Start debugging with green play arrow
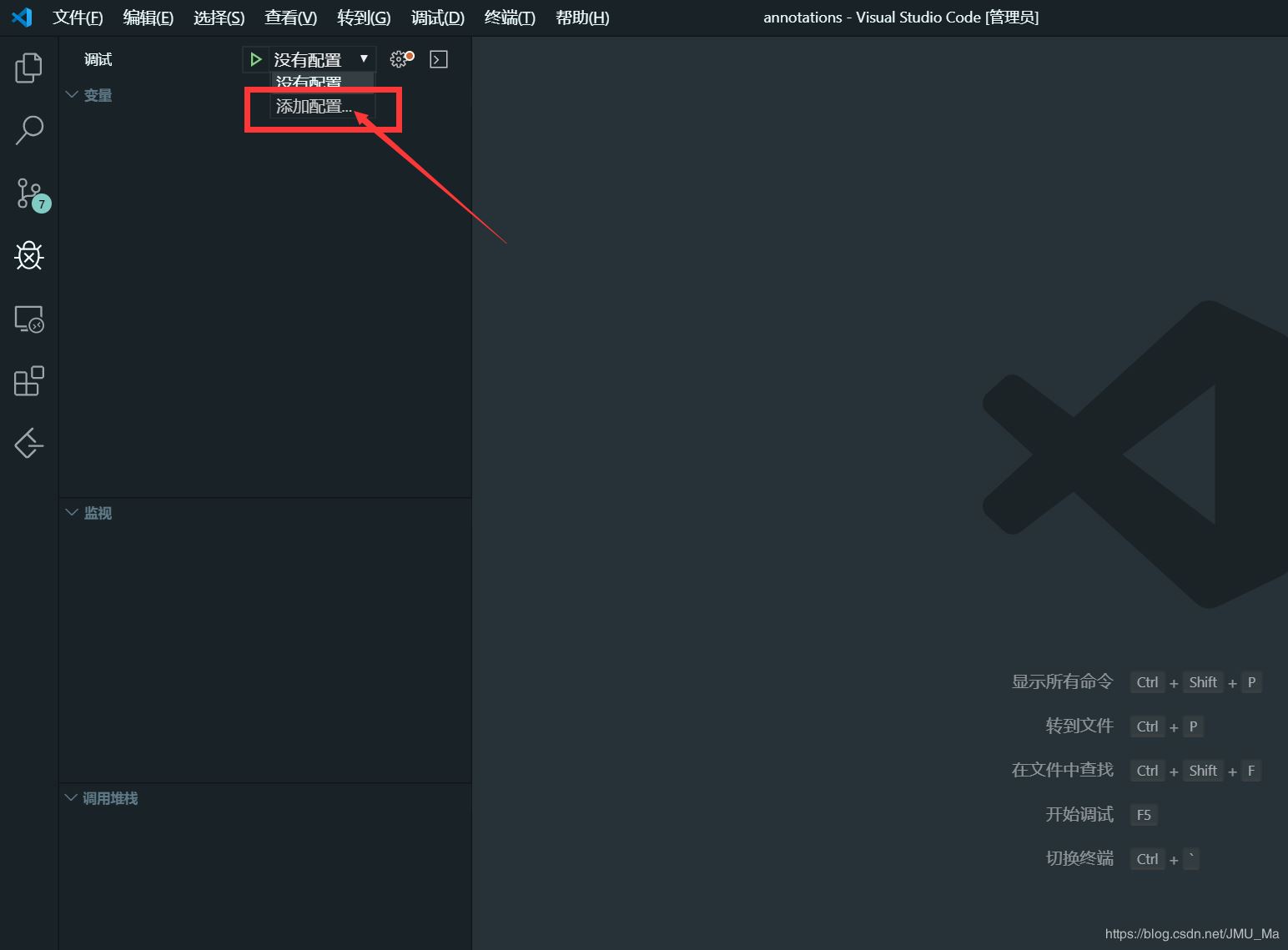 click(x=256, y=59)
